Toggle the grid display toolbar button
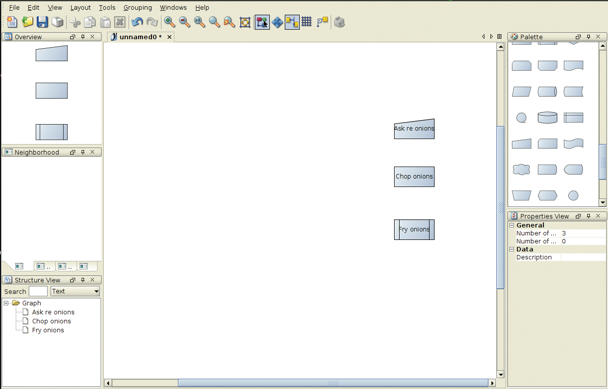608x389 pixels. pyautogui.click(x=306, y=22)
